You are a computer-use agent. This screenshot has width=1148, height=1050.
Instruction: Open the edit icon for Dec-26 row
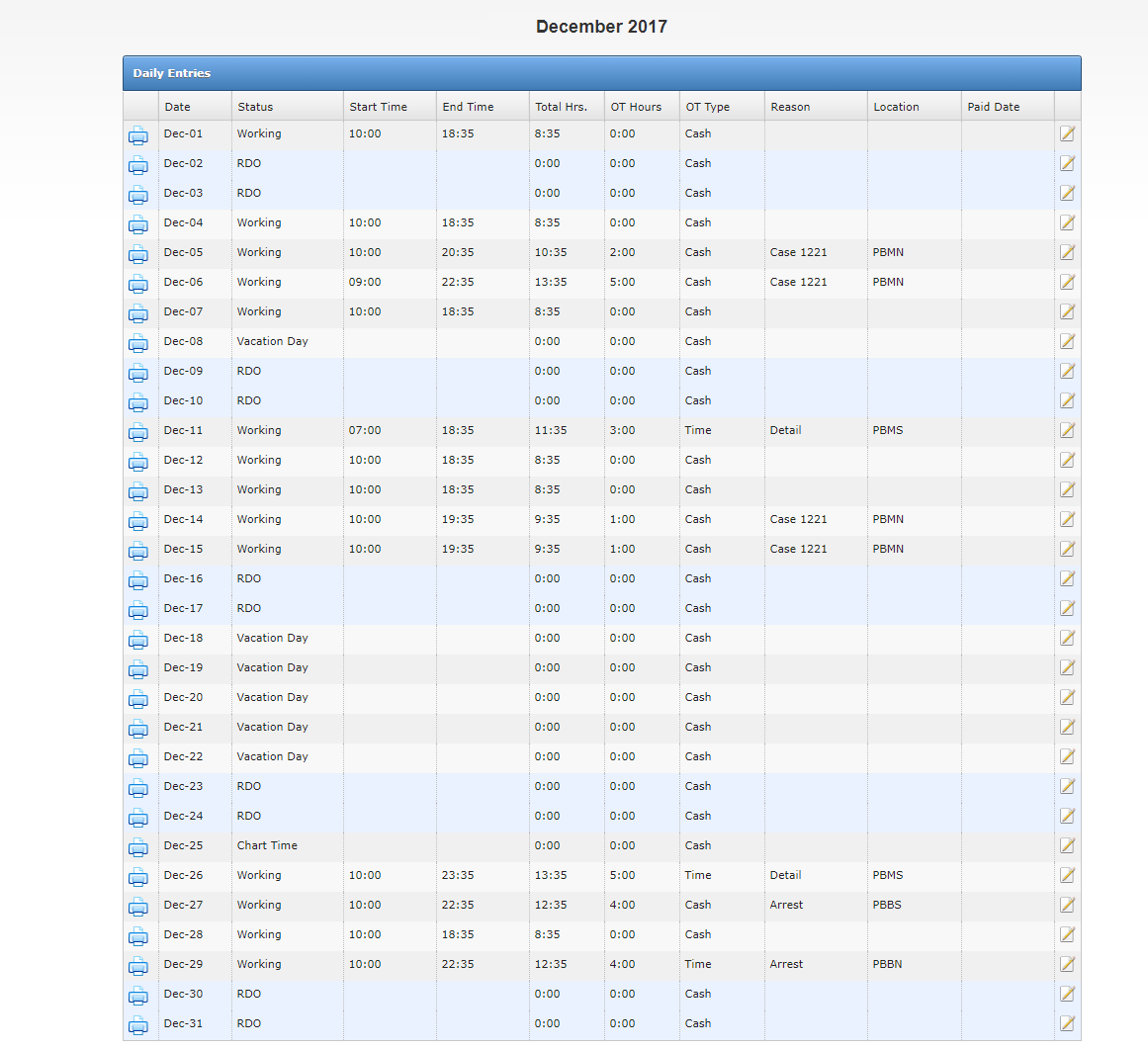(1067, 876)
